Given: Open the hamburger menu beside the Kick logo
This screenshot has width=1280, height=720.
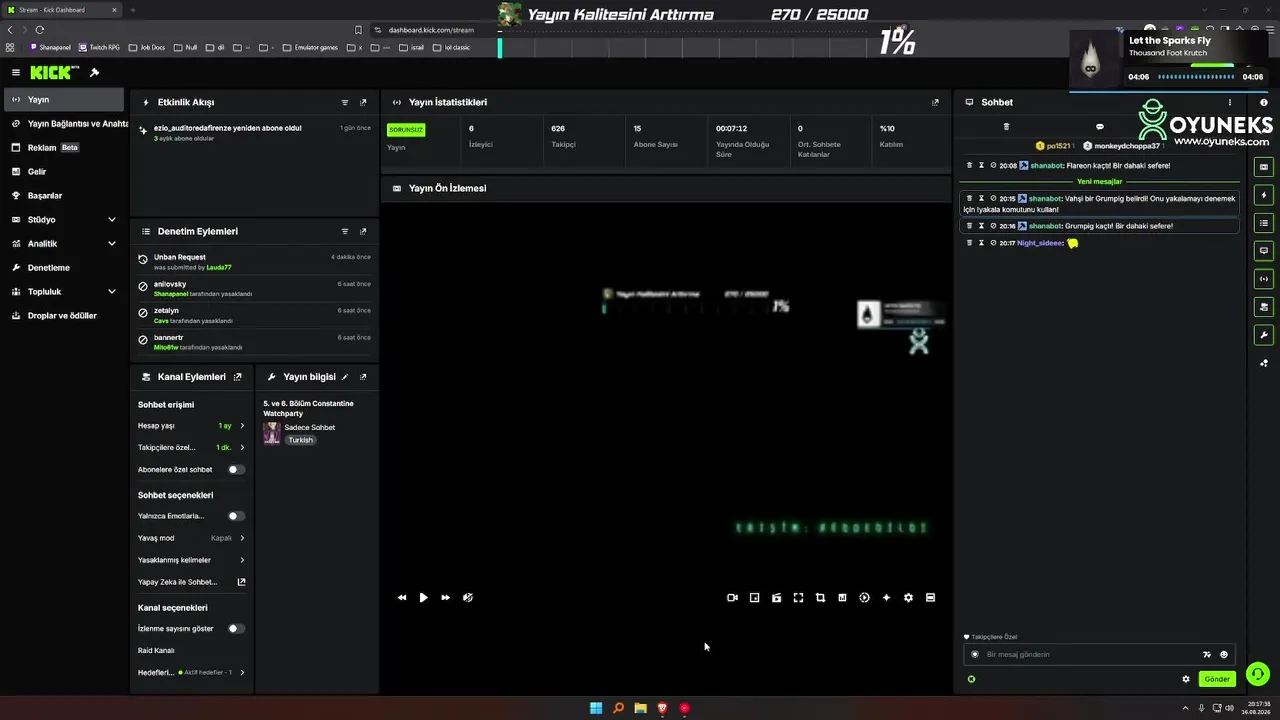Looking at the screenshot, I should tap(16, 73).
